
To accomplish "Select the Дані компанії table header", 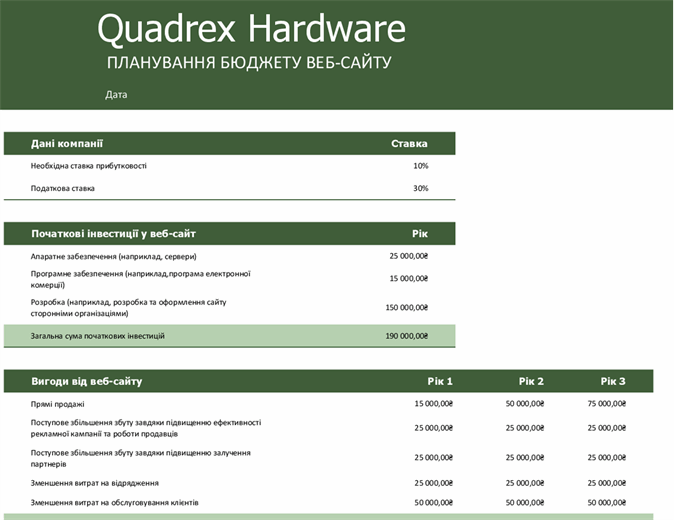I will pos(67,144).
